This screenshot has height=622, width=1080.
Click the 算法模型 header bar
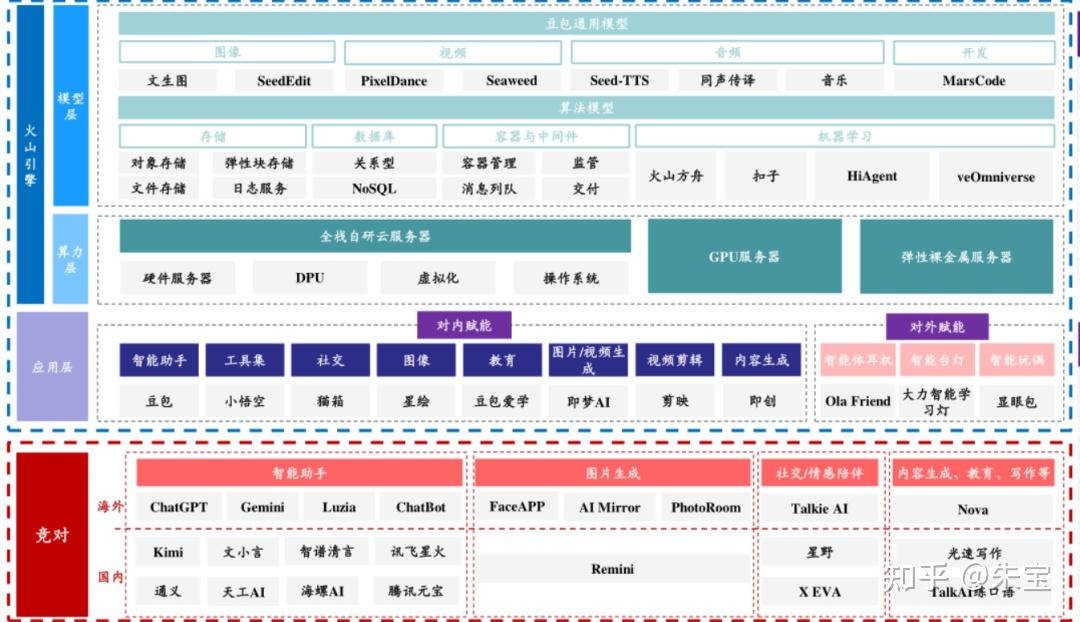coord(586,107)
